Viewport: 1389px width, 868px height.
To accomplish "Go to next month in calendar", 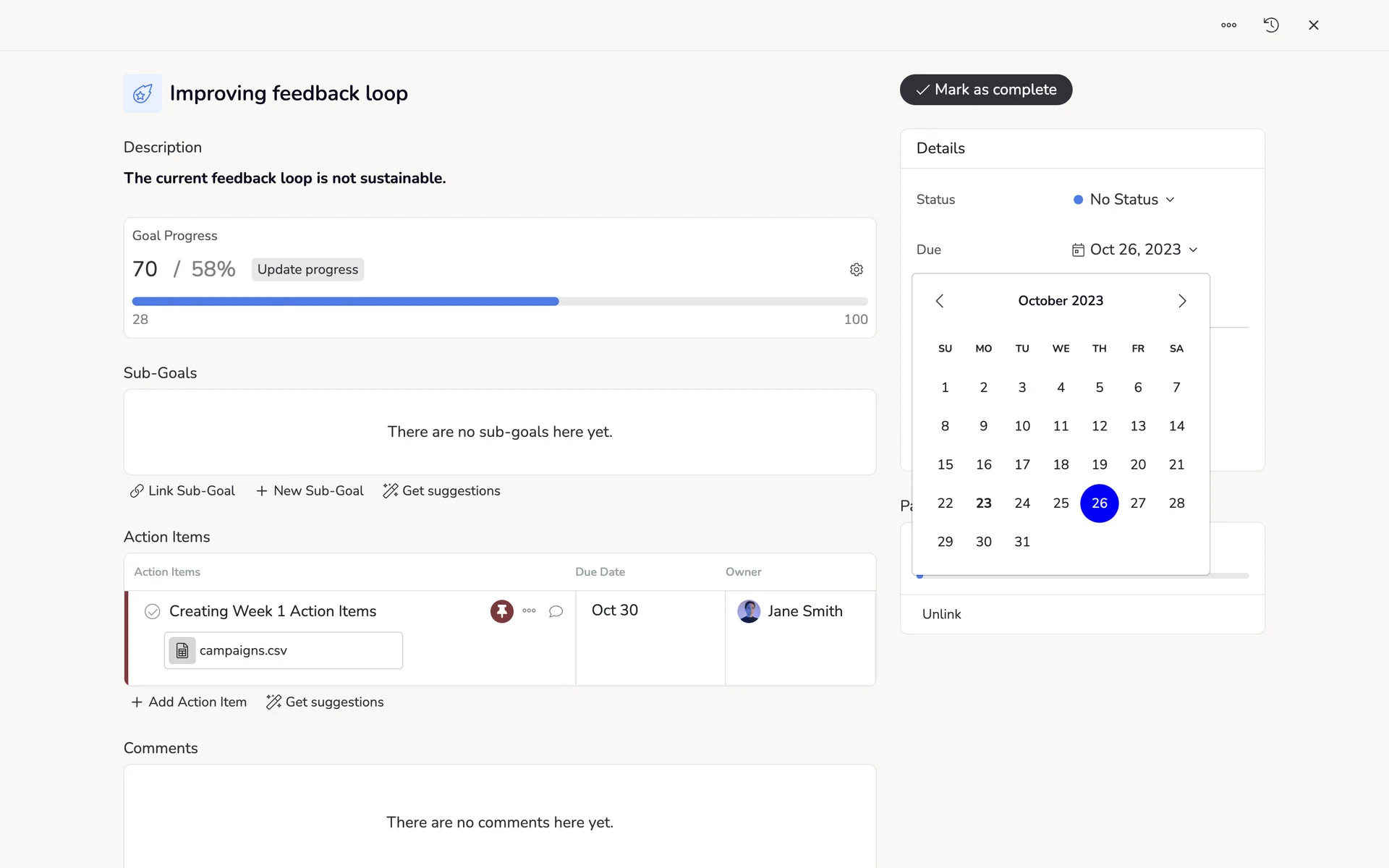I will (1182, 301).
